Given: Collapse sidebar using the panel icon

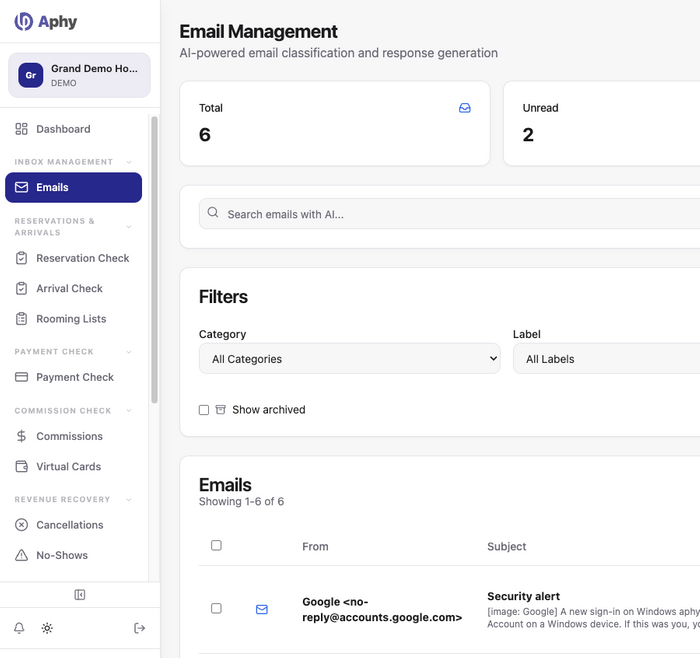Looking at the screenshot, I should [80, 595].
